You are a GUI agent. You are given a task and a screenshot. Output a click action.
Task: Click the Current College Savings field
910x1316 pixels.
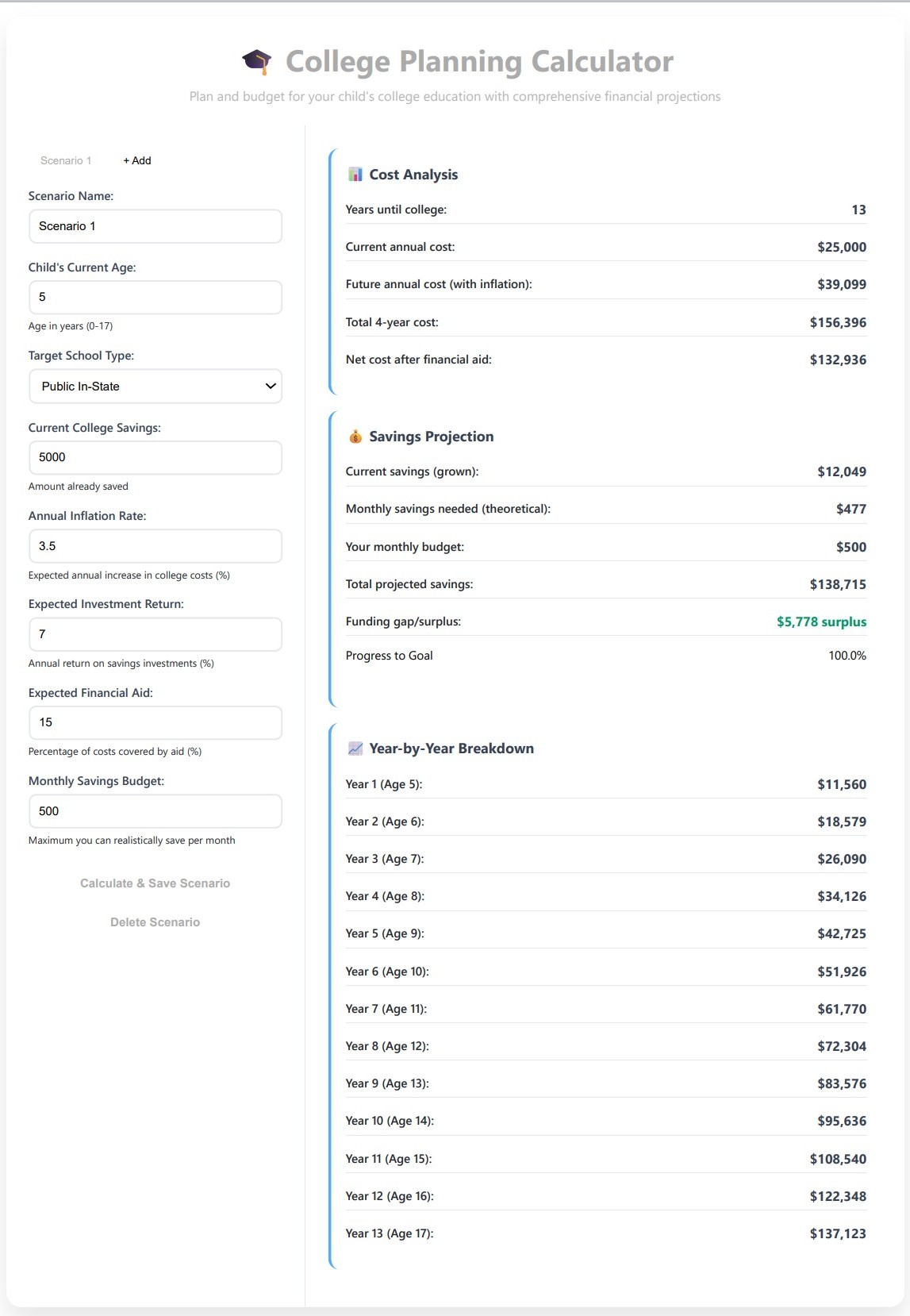click(156, 457)
